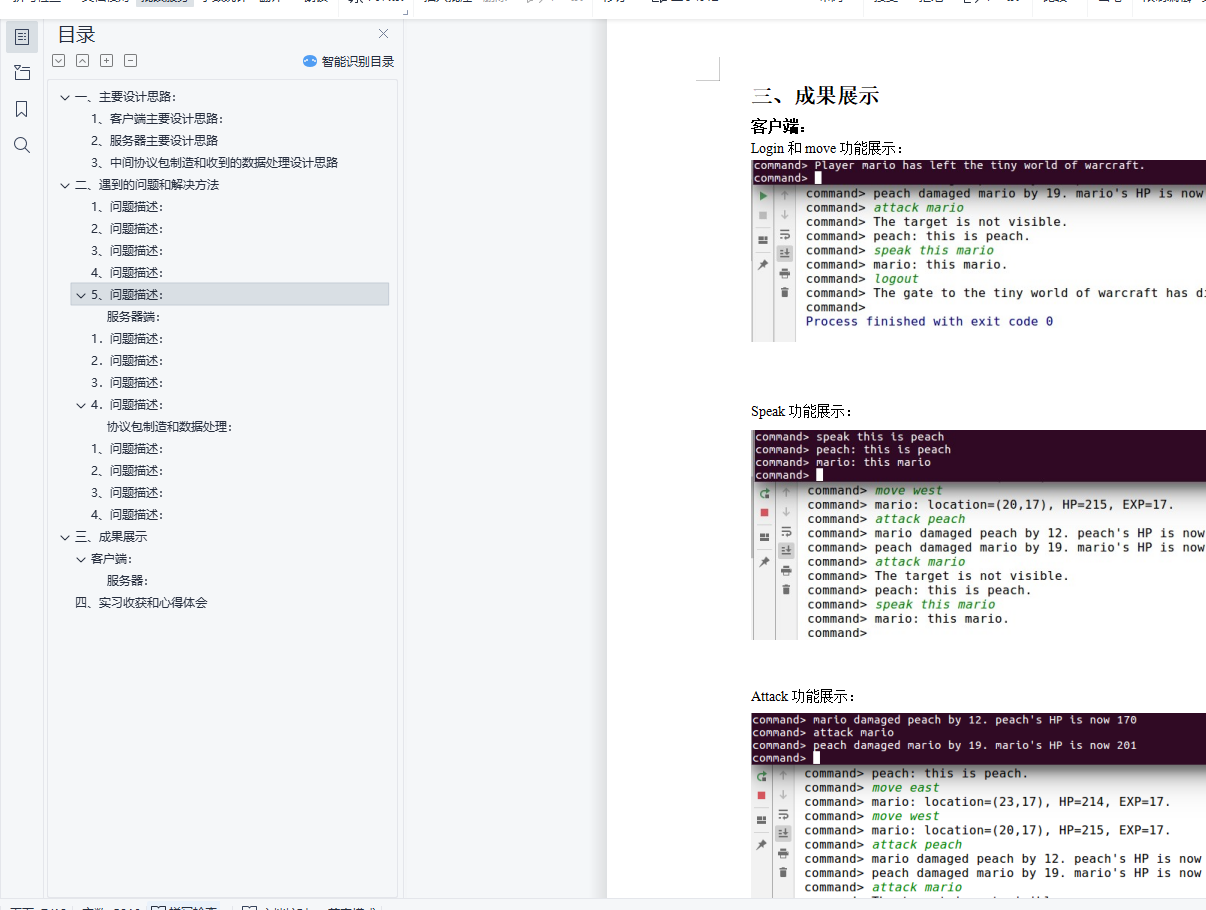Click the collapse-all up-arrow outline button
Screen dimensions: 1206x910
(83, 61)
